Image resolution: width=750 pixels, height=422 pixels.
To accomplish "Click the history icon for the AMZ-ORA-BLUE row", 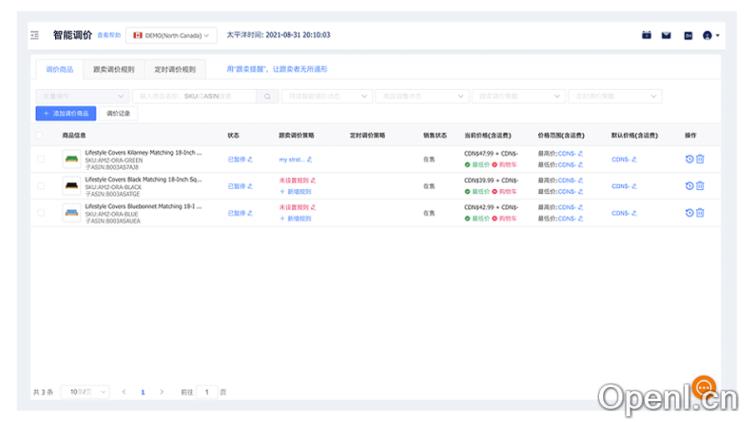I will pos(689,213).
